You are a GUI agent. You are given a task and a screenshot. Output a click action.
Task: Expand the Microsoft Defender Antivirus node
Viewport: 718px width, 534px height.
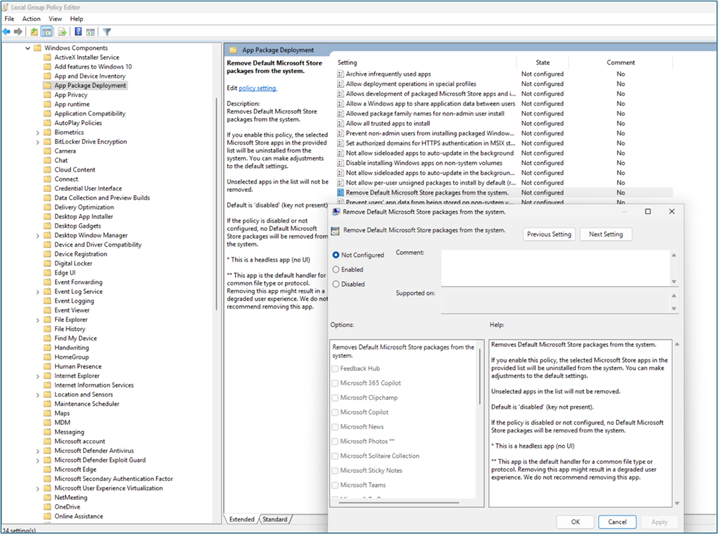tap(38, 451)
